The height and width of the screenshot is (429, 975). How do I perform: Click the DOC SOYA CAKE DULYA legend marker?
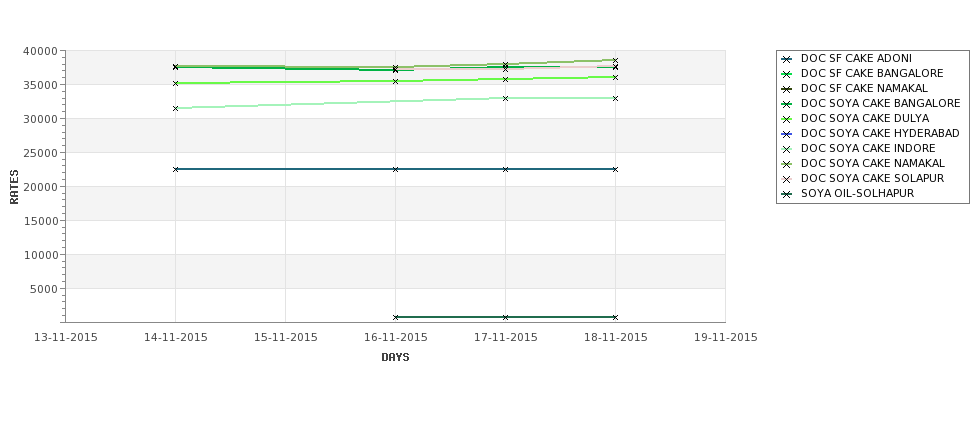click(787, 119)
